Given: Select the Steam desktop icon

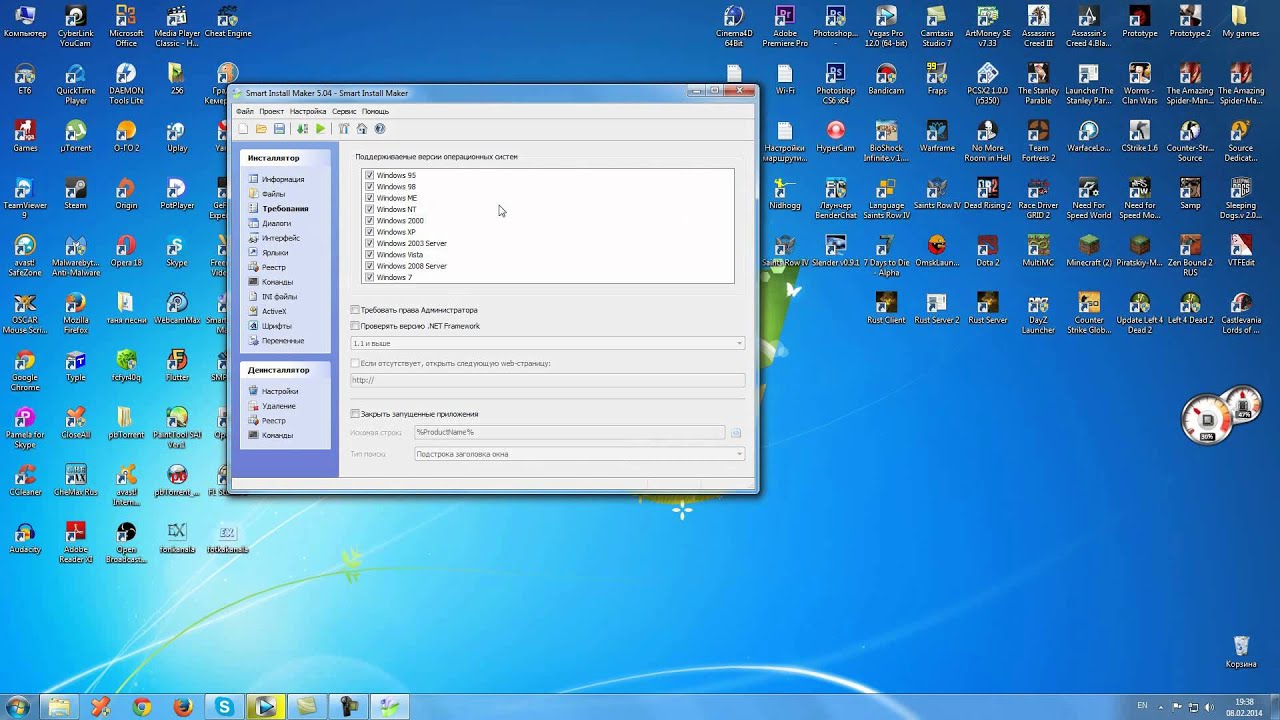Looking at the screenshot, I should coord(75,194).
